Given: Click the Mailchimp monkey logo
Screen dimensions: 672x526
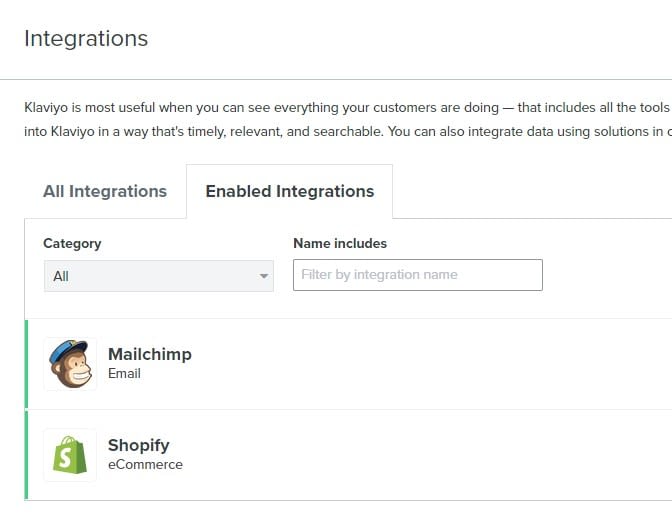Looking at the screenshot, I should coord(70,363).
